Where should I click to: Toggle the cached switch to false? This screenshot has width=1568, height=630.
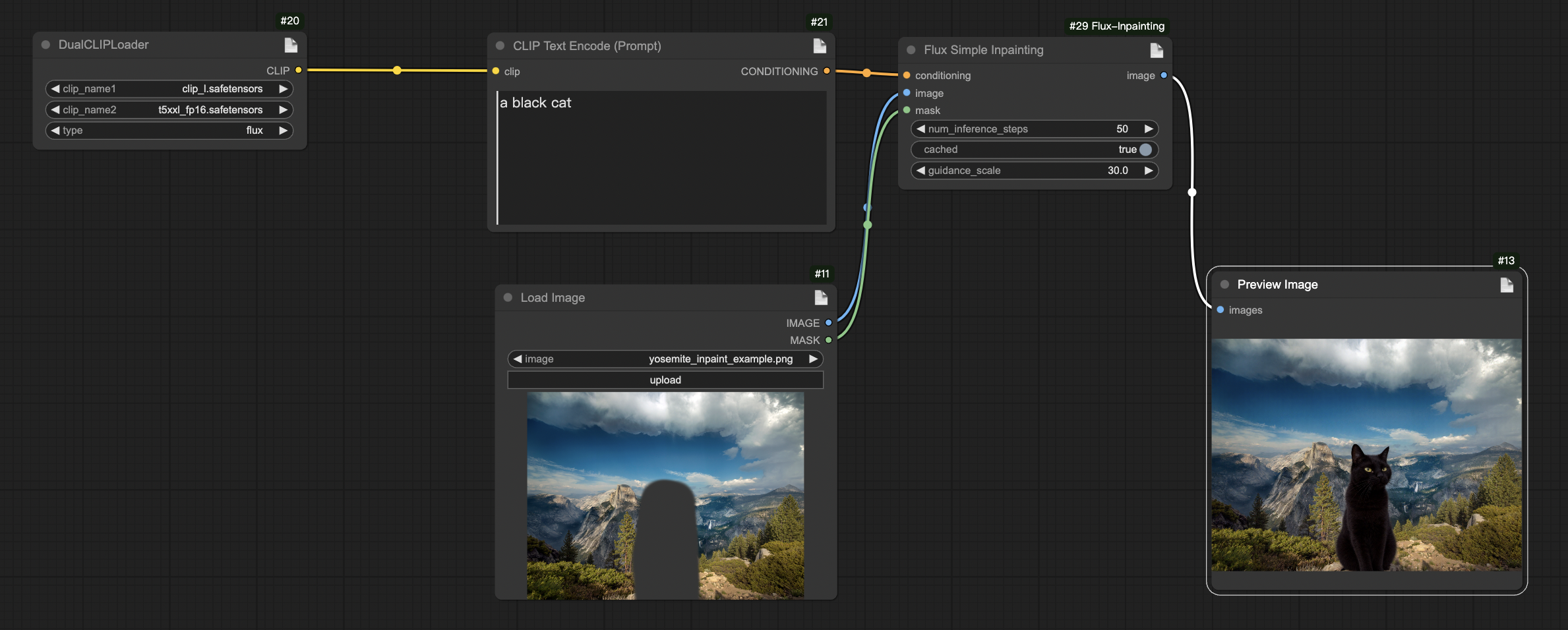pyautogui.click(x=1145, y=150)
